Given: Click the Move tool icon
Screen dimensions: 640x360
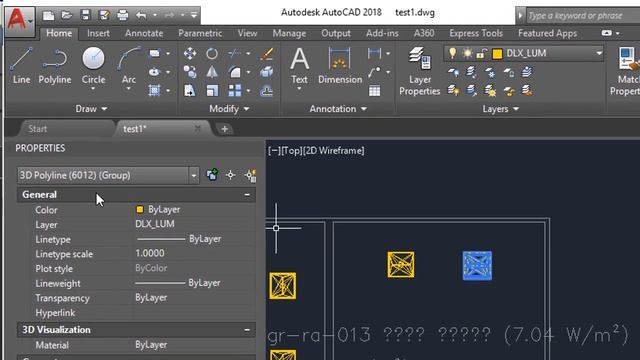Looking at the screenshot, I should pos(190,53).
